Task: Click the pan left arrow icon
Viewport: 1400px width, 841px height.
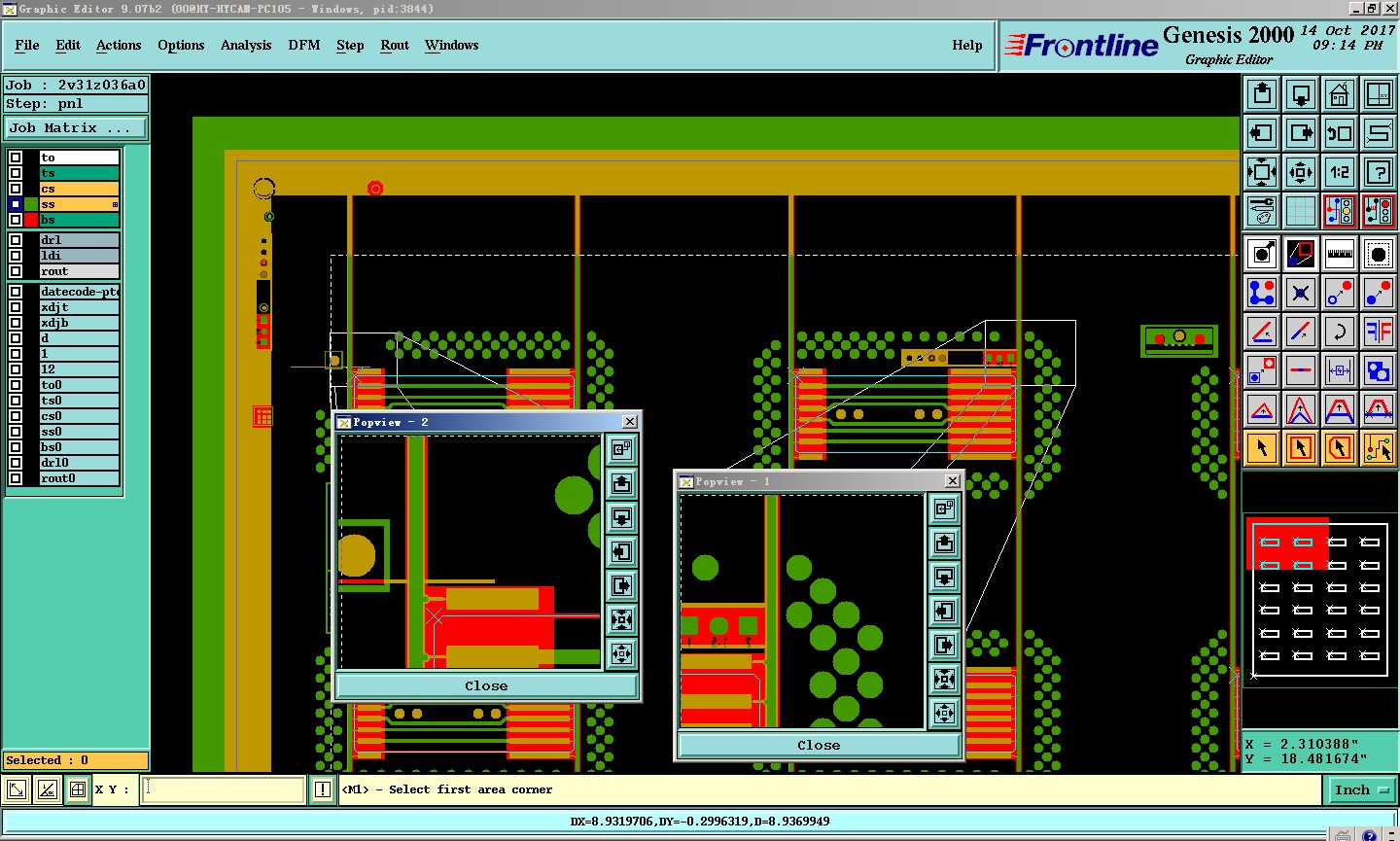Action: tap(1262, 133)
